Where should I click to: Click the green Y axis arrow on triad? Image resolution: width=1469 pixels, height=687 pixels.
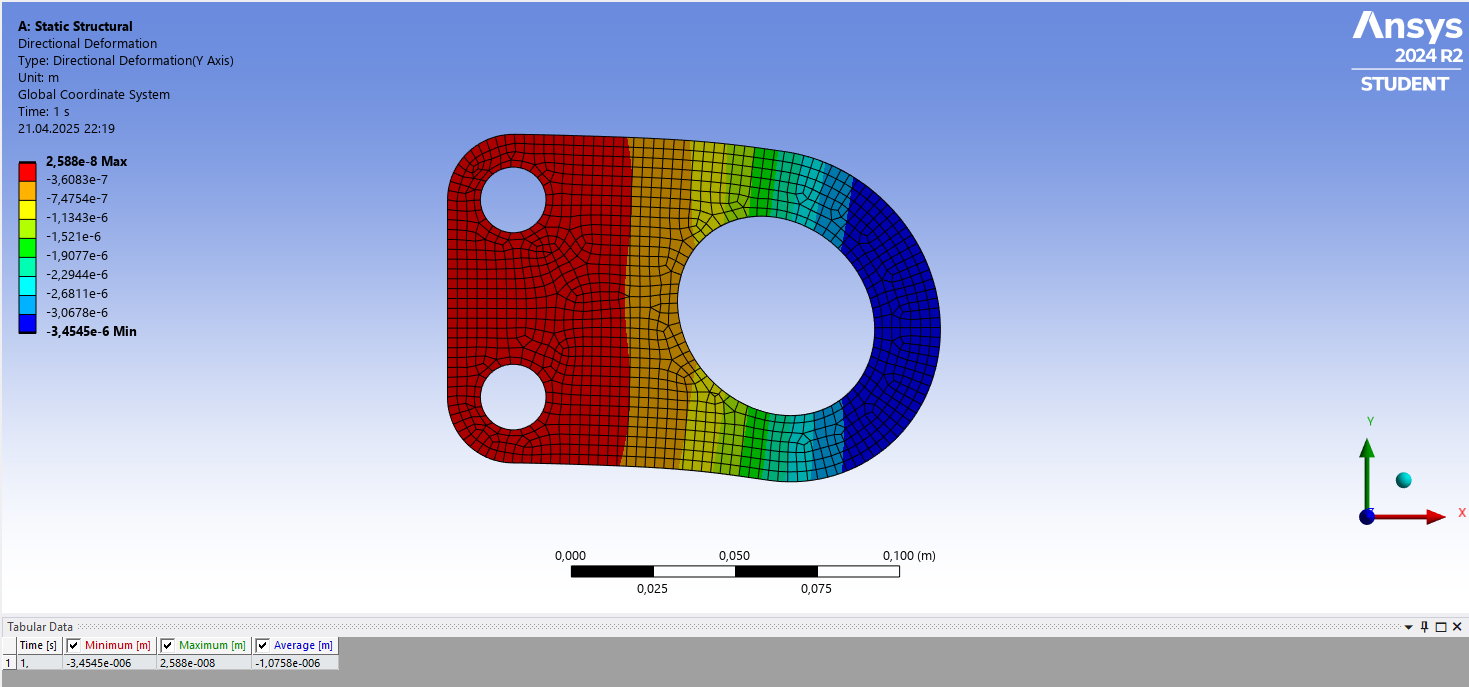[1367, 472]
